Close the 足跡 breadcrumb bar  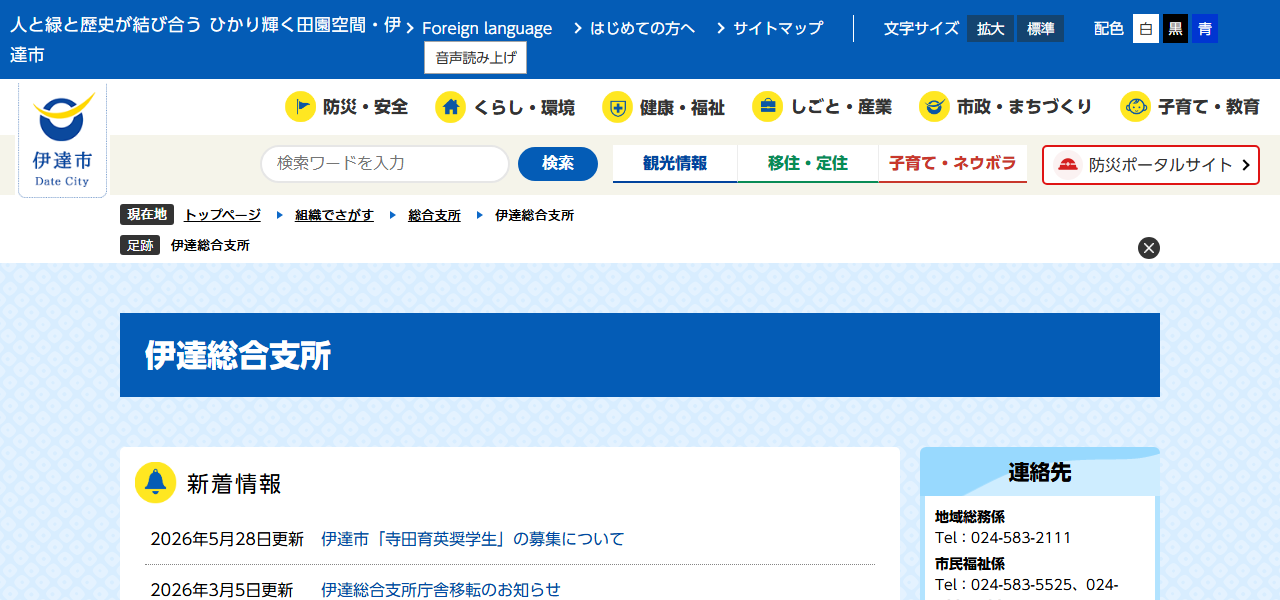(x=1149, y=248)
